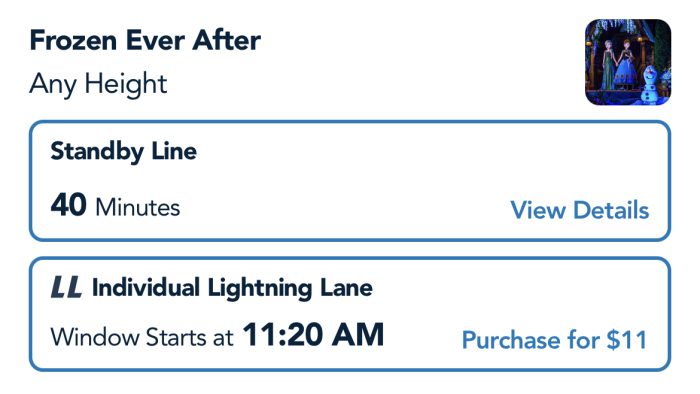Open the Frozen Ever After title

tap(145, 40)
